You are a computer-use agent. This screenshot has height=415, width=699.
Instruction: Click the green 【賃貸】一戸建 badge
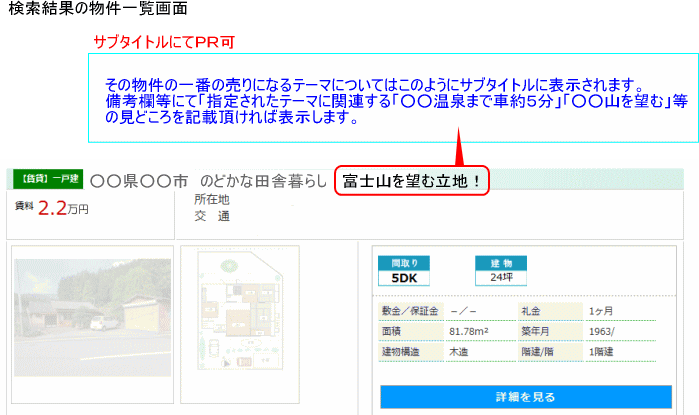[48, 179]
